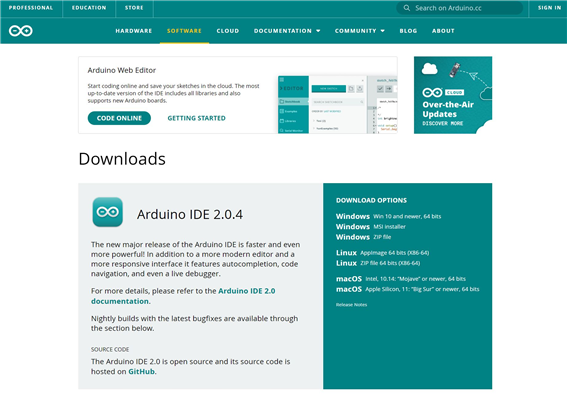Download Linux AppImage 64 bits

pyautogui.click(x=382, y=253)
